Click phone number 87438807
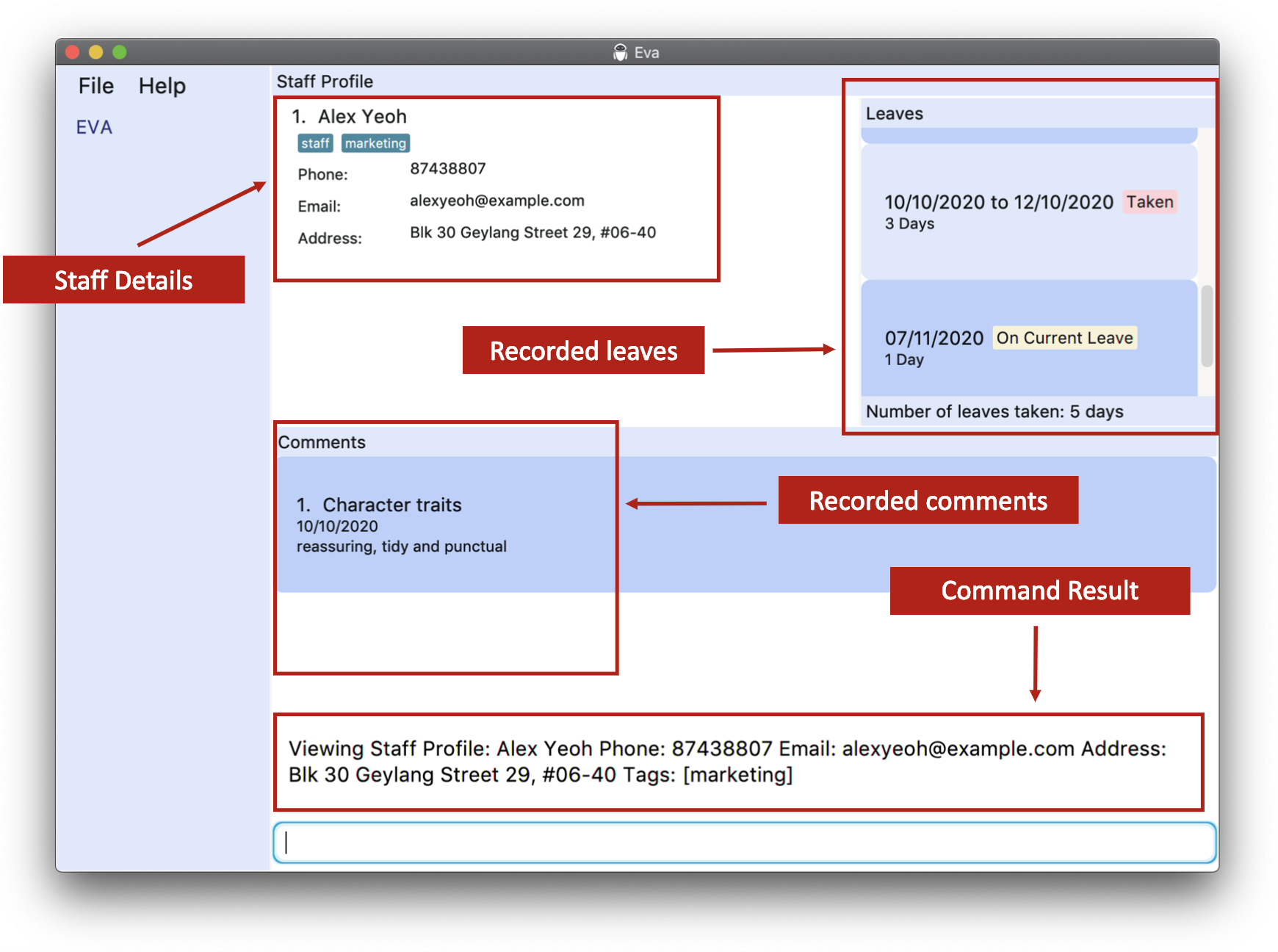The image size is (1278, 952). 448,168
